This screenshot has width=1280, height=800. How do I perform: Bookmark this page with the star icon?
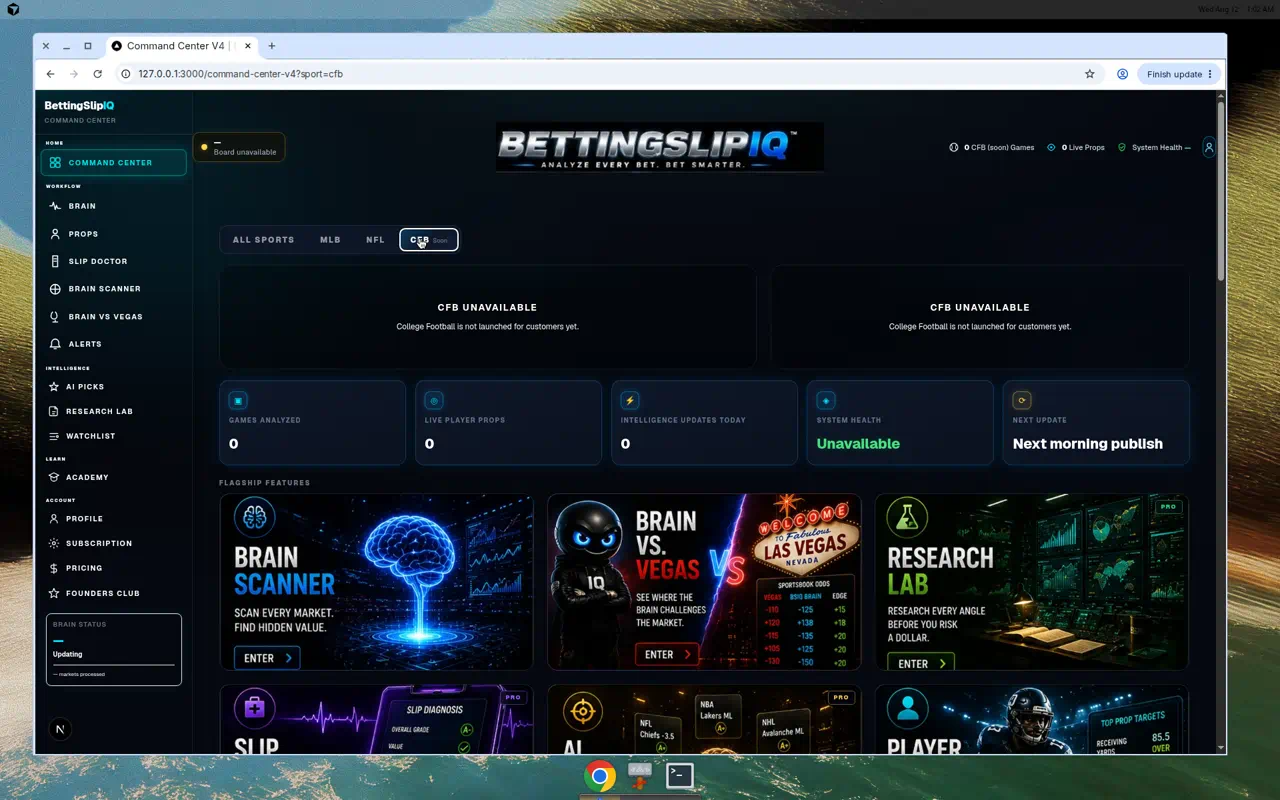(x=1090, y=74)
